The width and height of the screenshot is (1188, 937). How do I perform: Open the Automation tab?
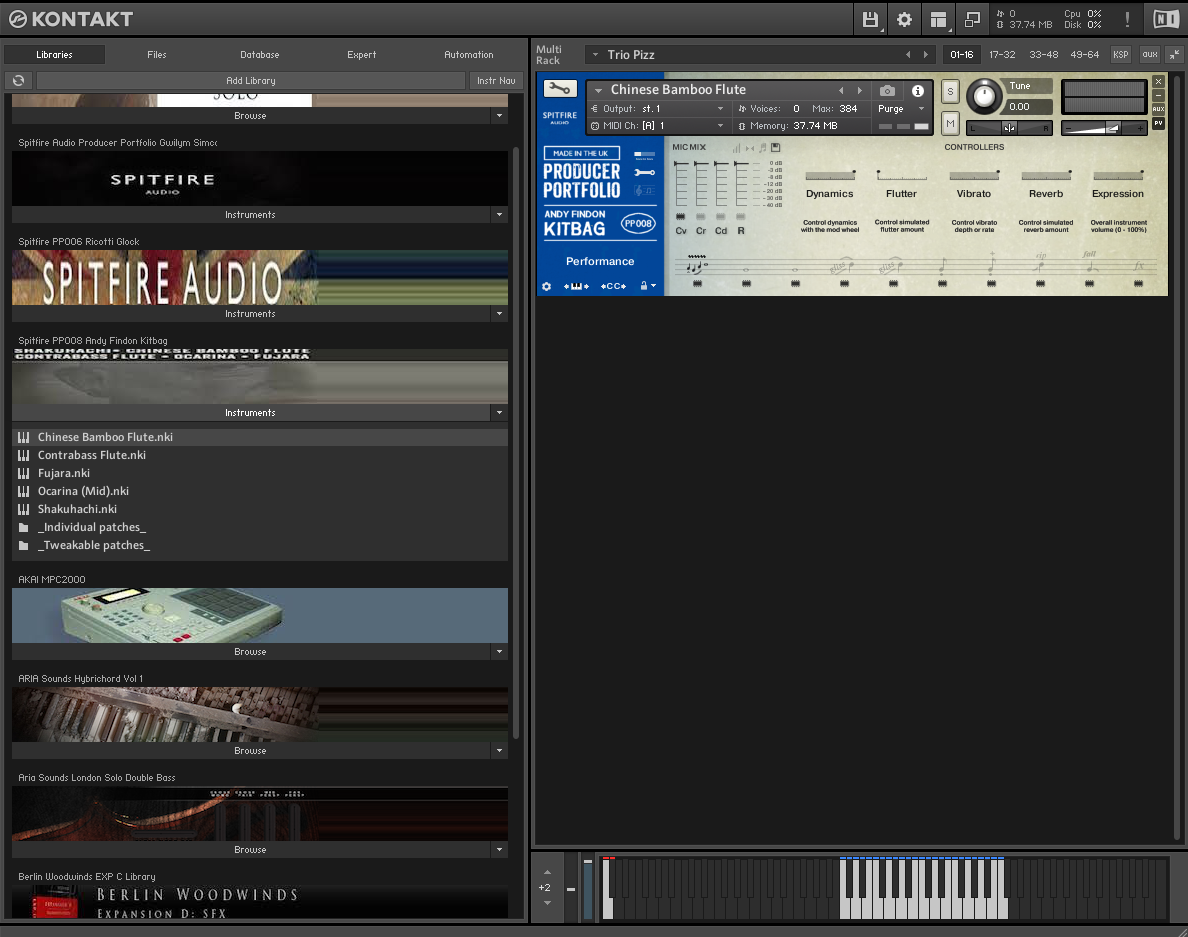point(468,55)
